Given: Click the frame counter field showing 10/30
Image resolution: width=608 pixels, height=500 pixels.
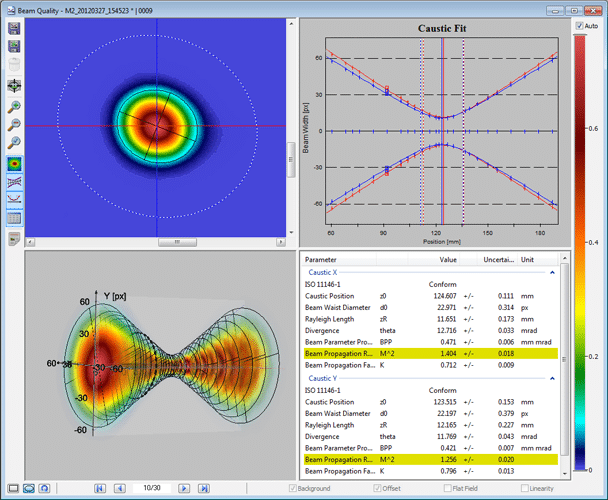Looking at the screenshot, I should point(152,488).
